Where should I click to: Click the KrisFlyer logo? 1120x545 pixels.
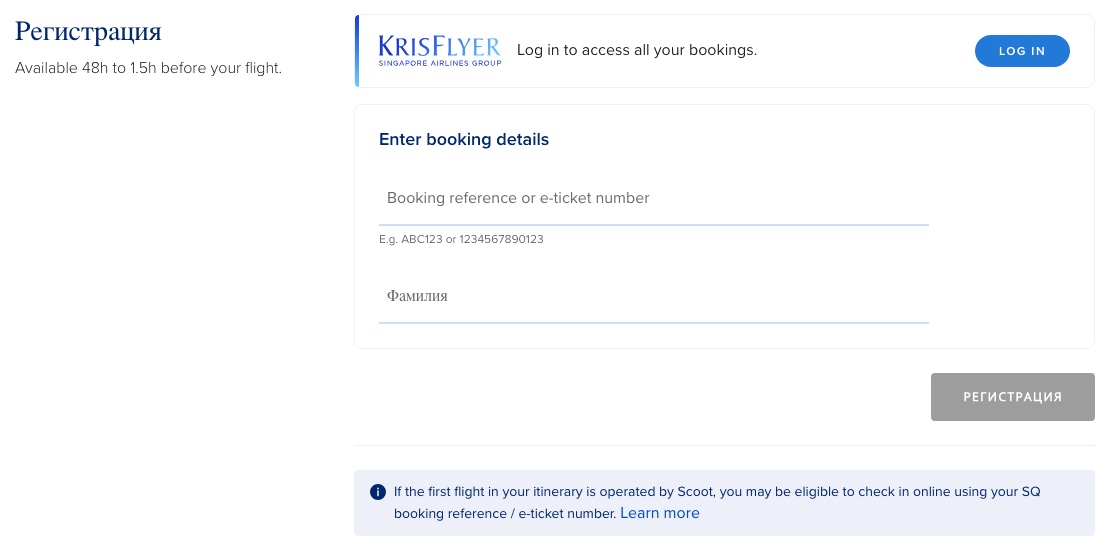(x=439, y=51)
